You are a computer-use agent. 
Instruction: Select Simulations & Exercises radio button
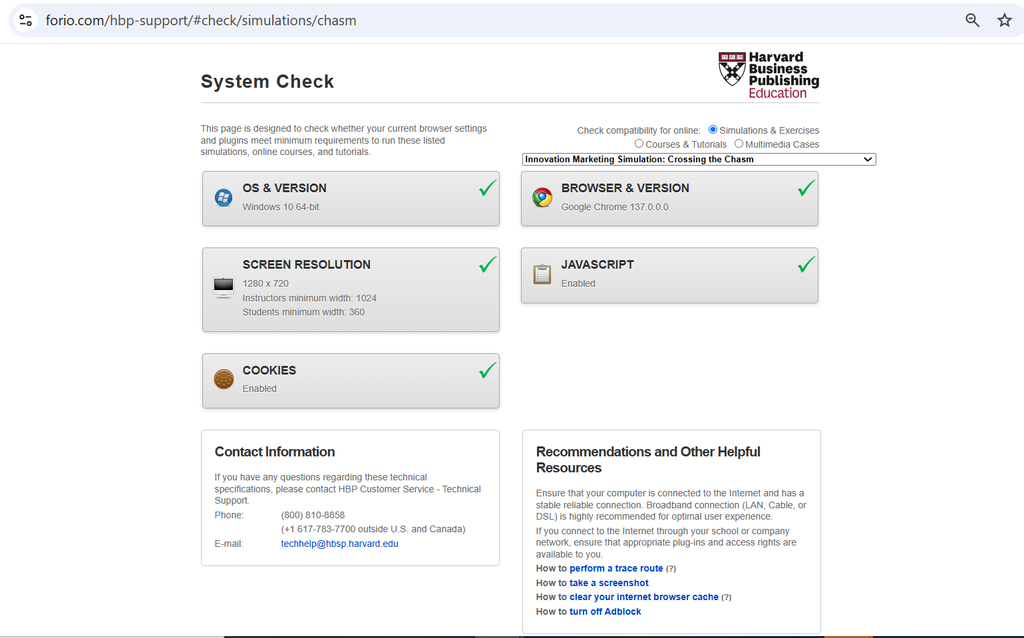(x=713, y=130)
